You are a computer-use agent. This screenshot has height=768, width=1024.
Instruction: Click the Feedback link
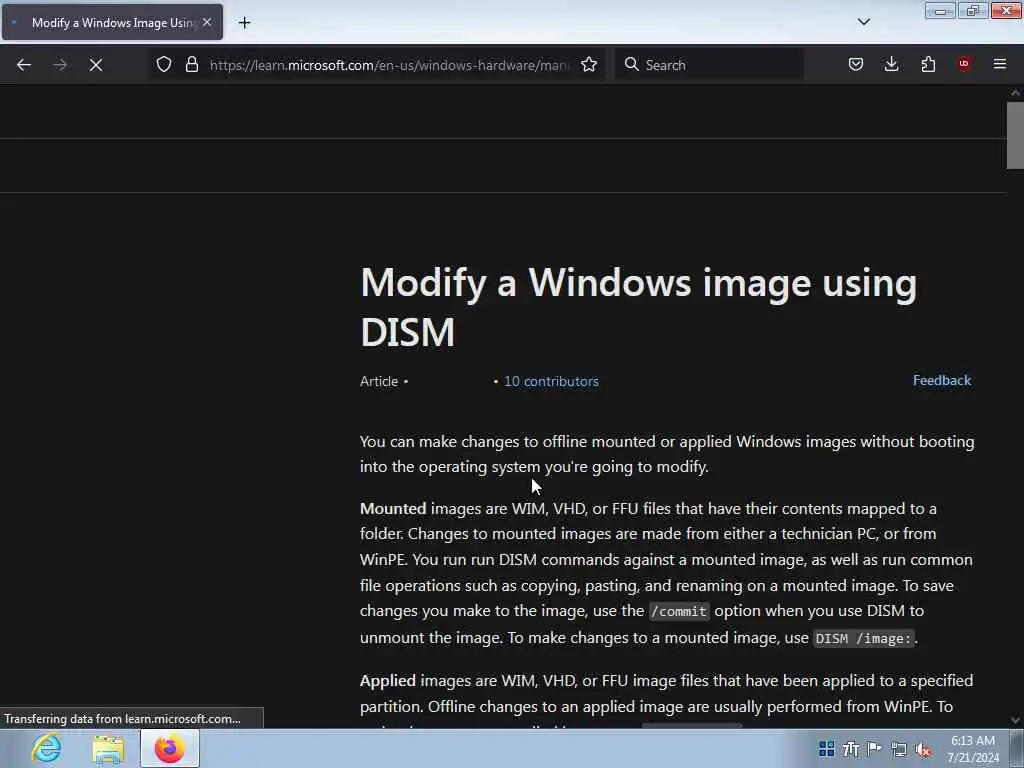tap(942, 380)
